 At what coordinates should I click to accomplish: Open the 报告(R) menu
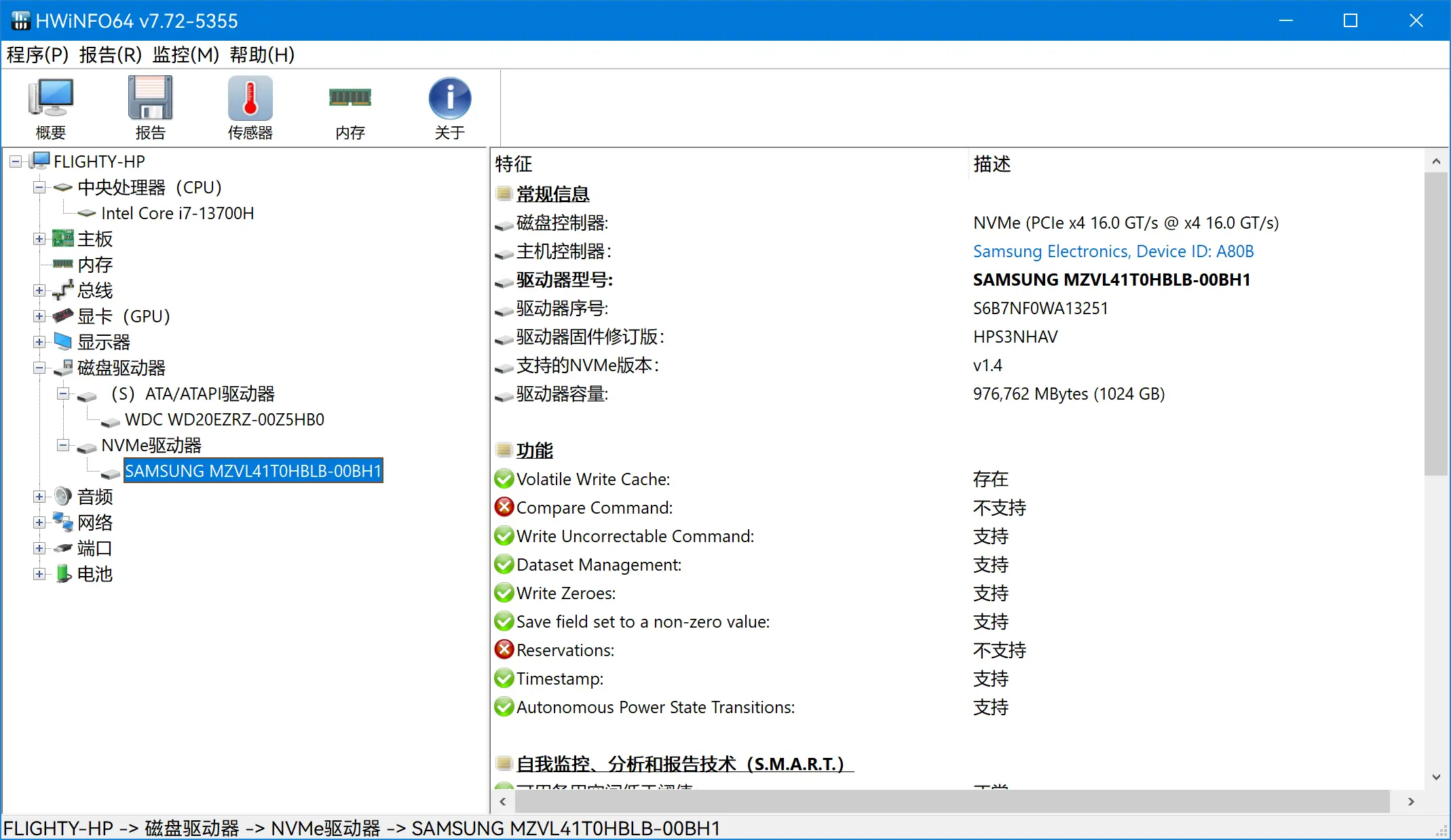(111, 54)
